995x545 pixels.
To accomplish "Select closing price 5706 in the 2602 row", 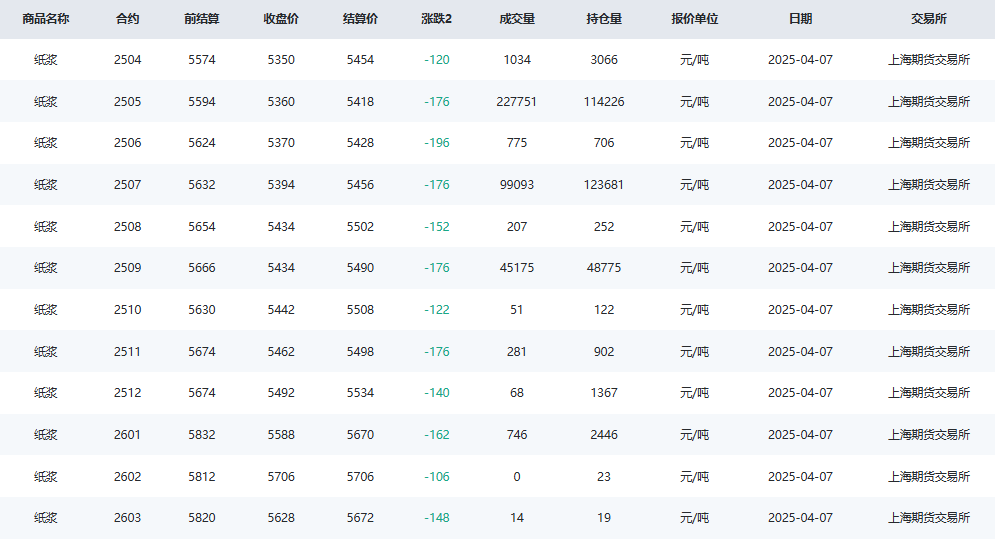I will [x=281, y=476].
